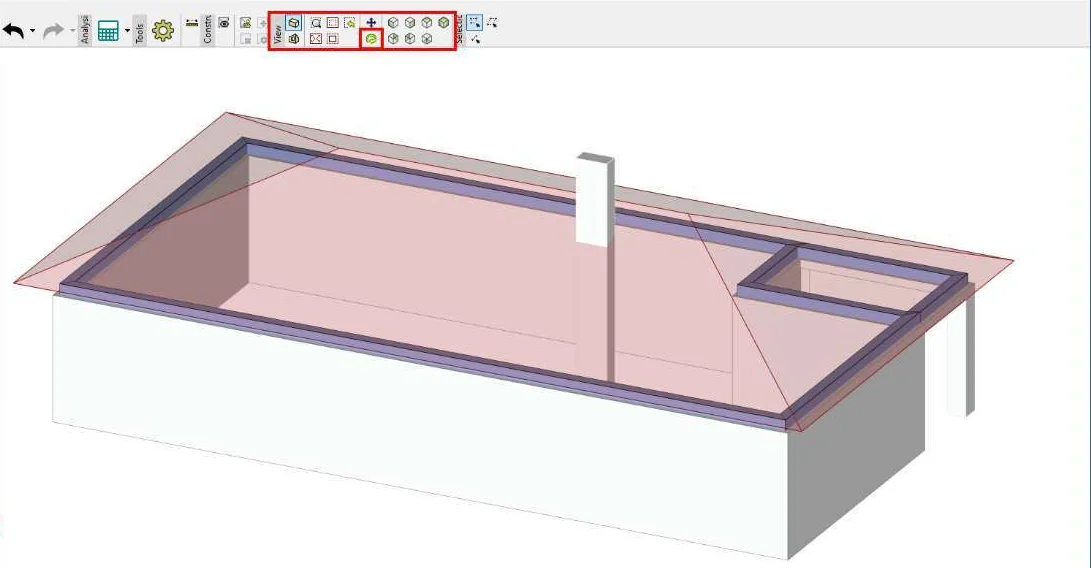The image size is (1091, 568).
Task: Select the green shaded cube view
Action: 444,23
